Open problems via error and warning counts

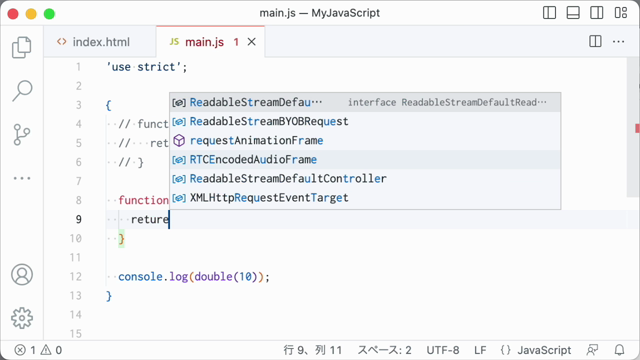(x=38, y=350)
